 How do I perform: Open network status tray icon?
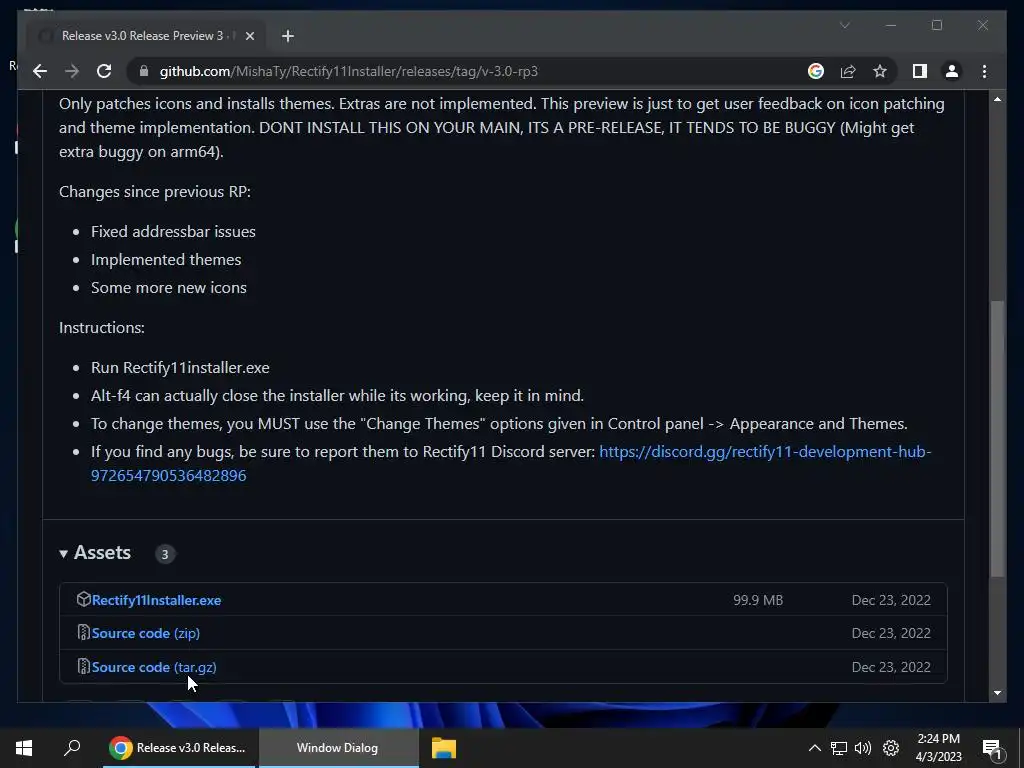(839, 748)
